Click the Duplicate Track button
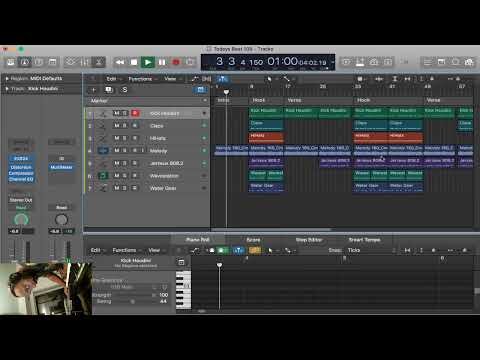 [108, 90]
